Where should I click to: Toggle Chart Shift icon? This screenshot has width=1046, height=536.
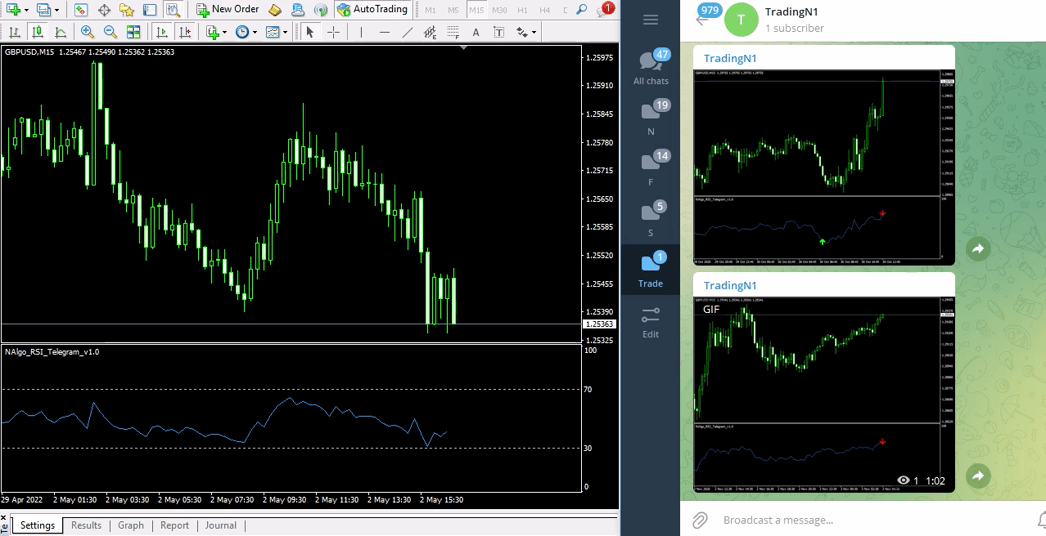coord(185,31)
